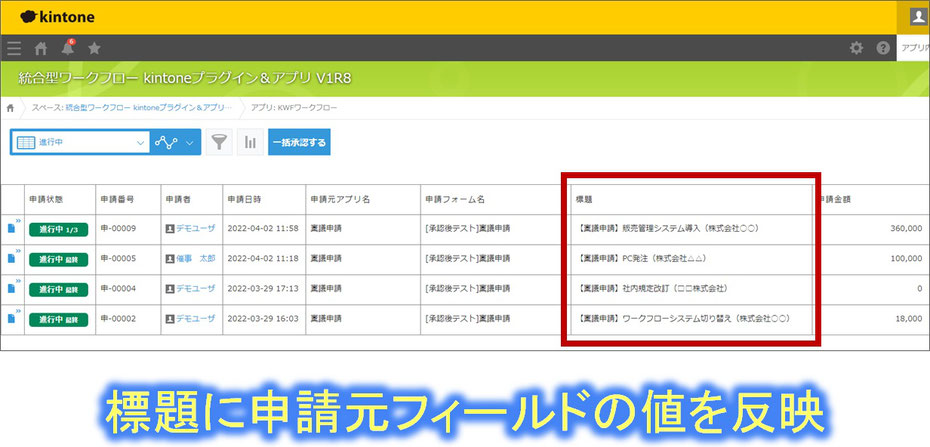
Task: Open applicant link 催事 太郎
Action: click(196, 259)
